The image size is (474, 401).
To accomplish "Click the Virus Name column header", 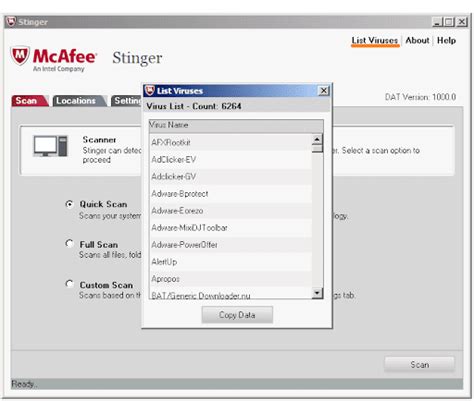I will [236, 125].
